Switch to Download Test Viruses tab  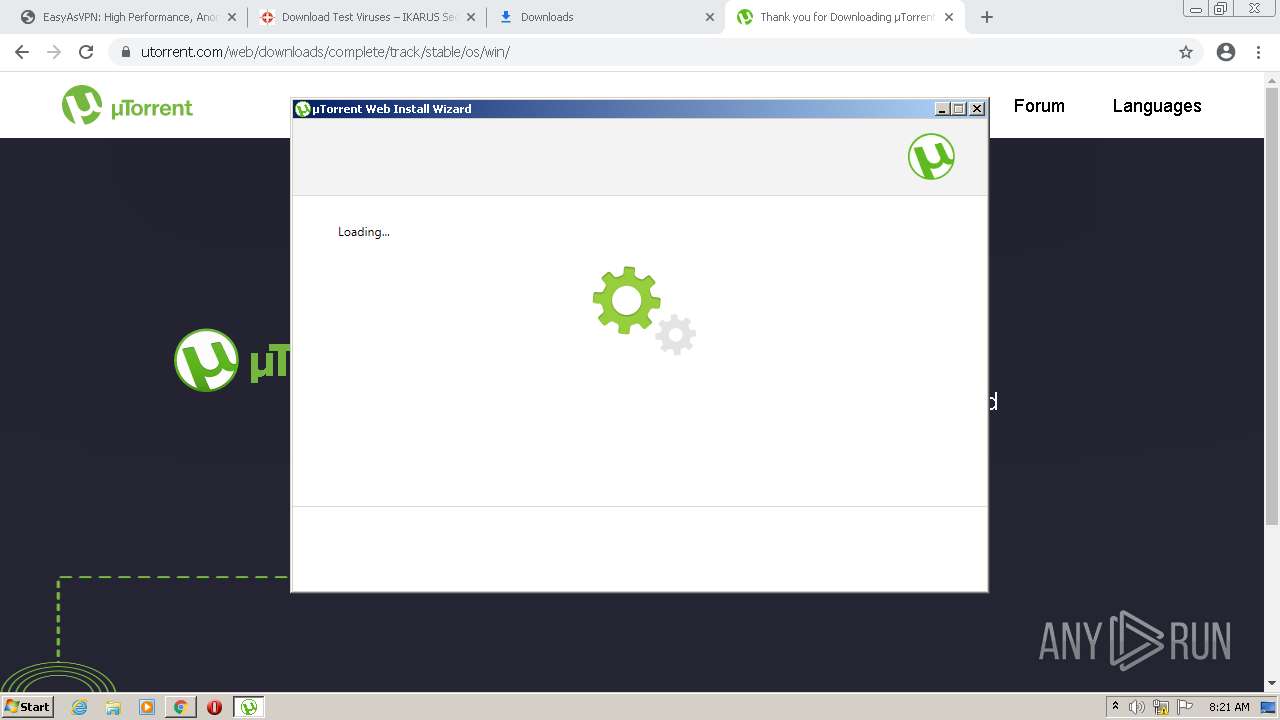pyautogui.click(x=367, y=17)
